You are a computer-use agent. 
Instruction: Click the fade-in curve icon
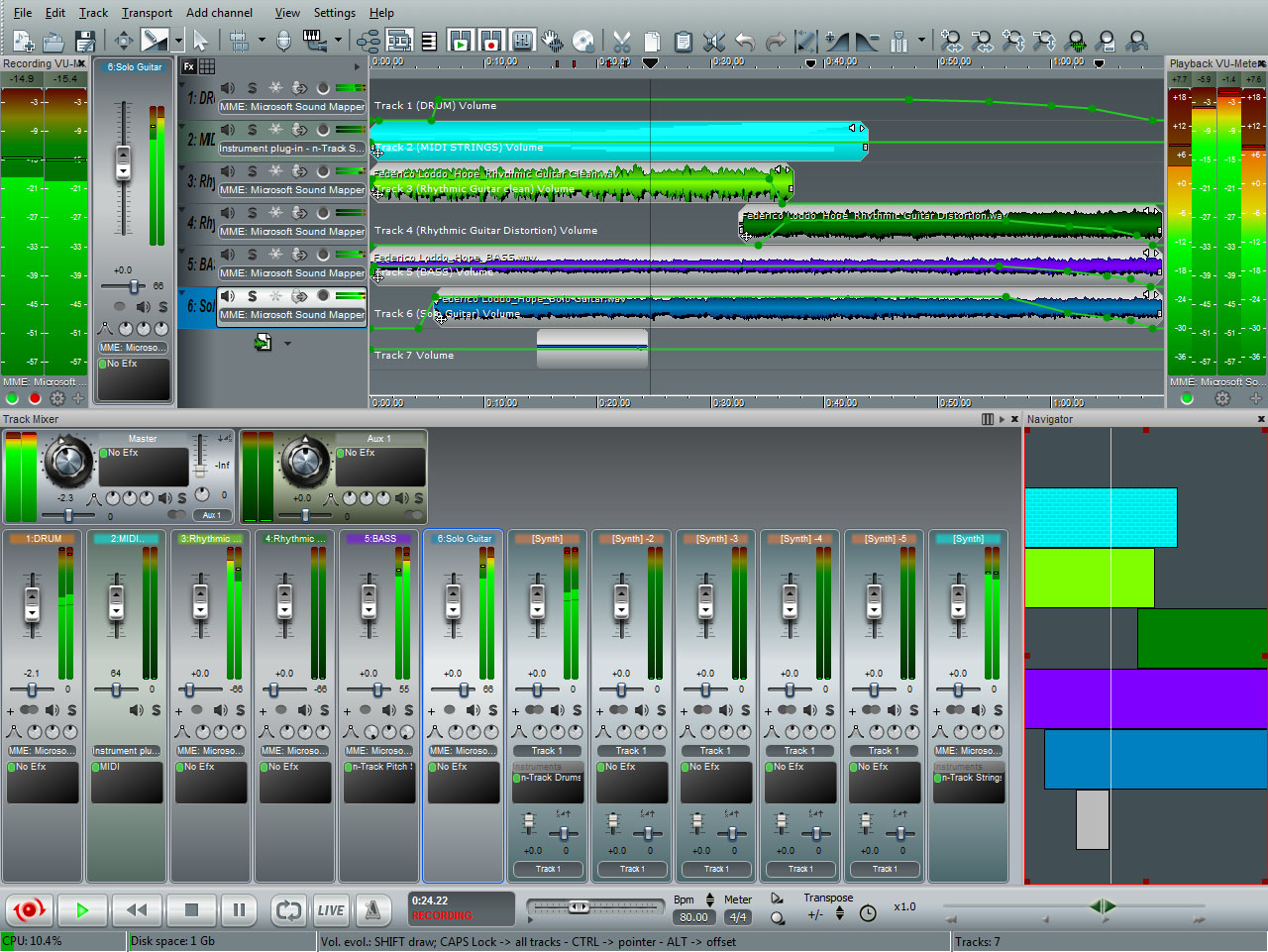point(837,41)
